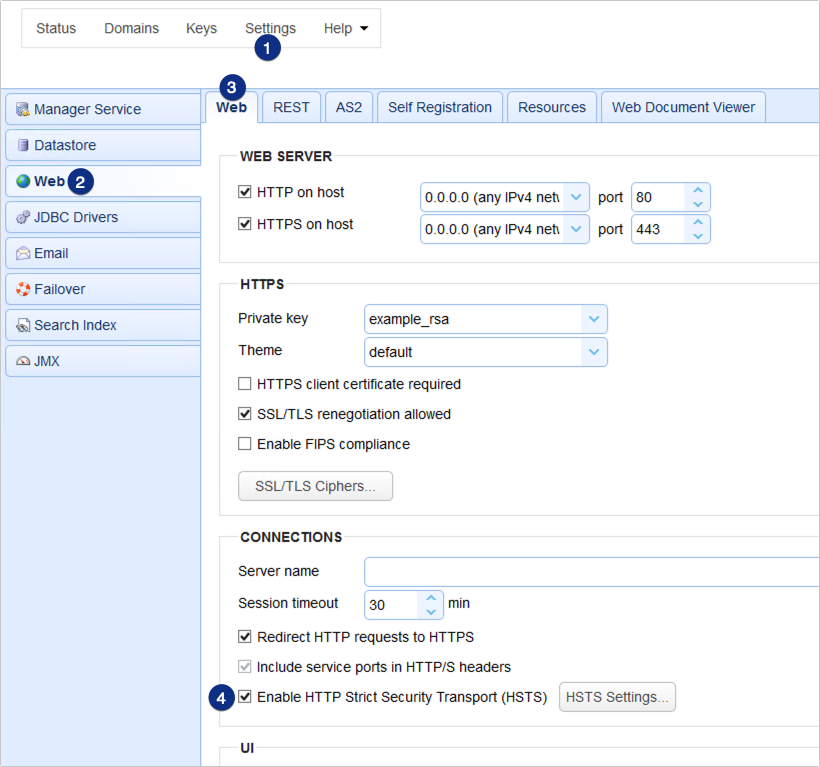Enable FIPS compliance
The width and height of the screenshot is (820, 767).
[245, 445]
